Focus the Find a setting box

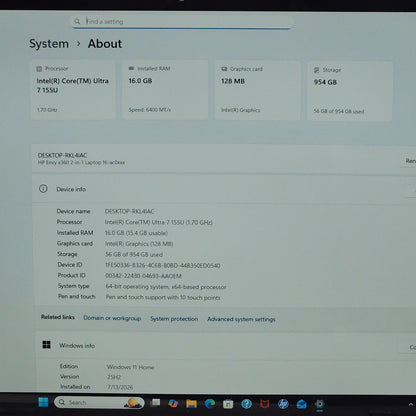(x=182, y=21)
